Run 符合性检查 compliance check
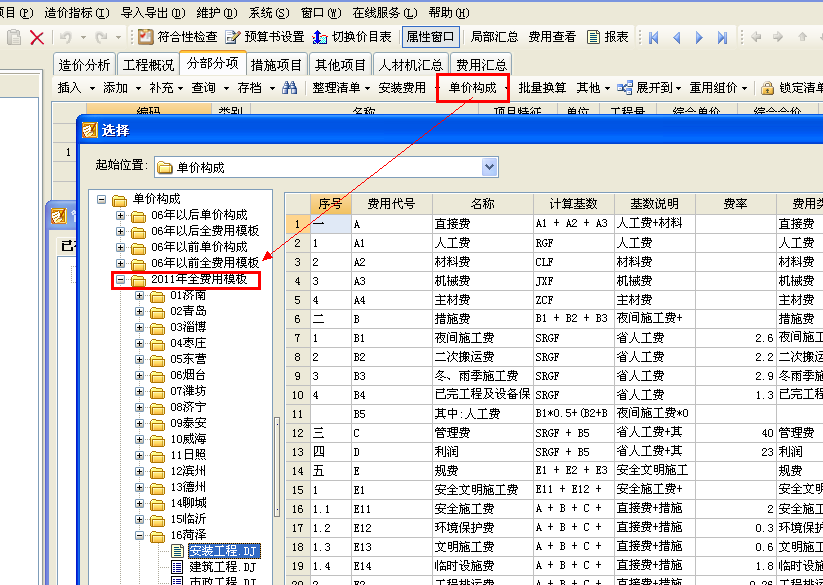Image resolution: width=823 pixels, height=585 pixels. pyautogui.click(x=178, y=37)
